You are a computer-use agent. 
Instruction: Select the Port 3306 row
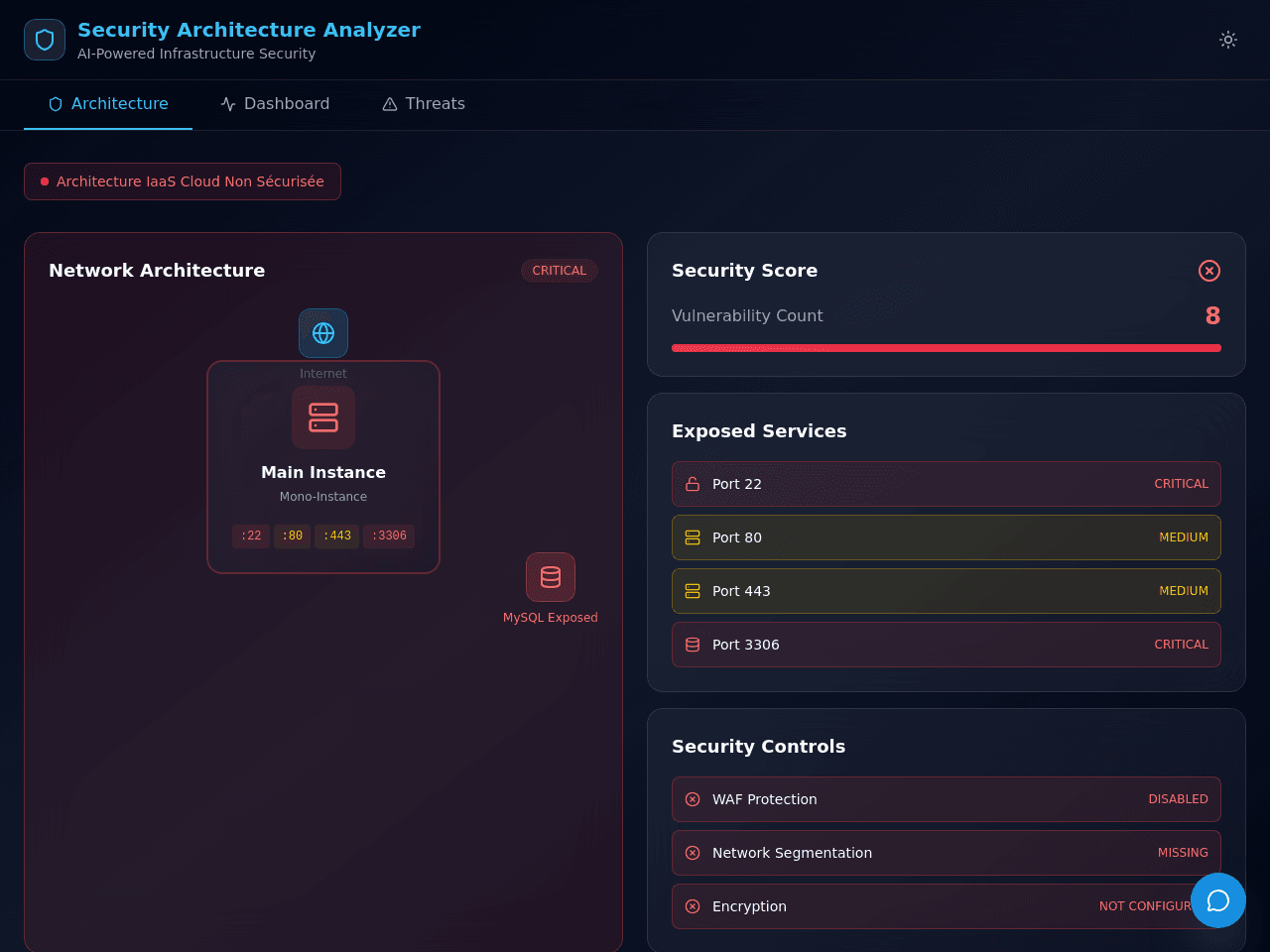point(947,645)
